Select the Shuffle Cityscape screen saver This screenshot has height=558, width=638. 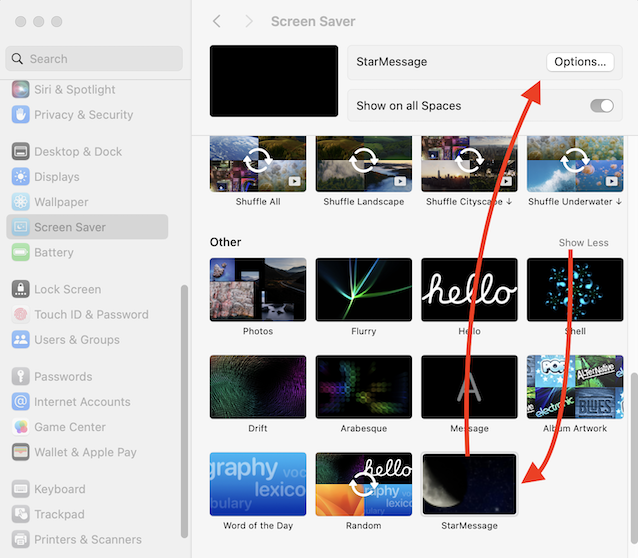[x=469, y=164]
